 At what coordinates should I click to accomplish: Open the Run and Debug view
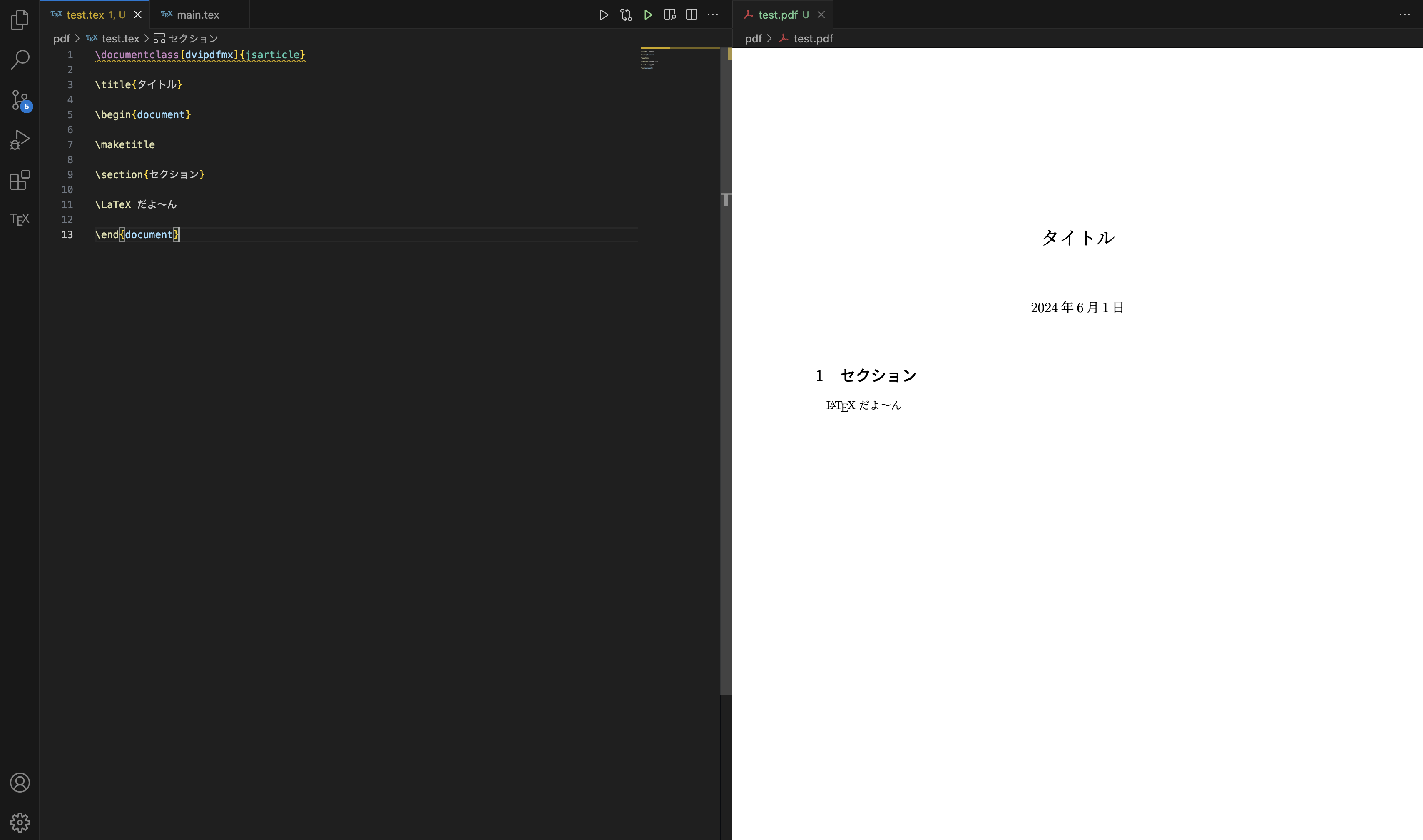tap(20, 139)
